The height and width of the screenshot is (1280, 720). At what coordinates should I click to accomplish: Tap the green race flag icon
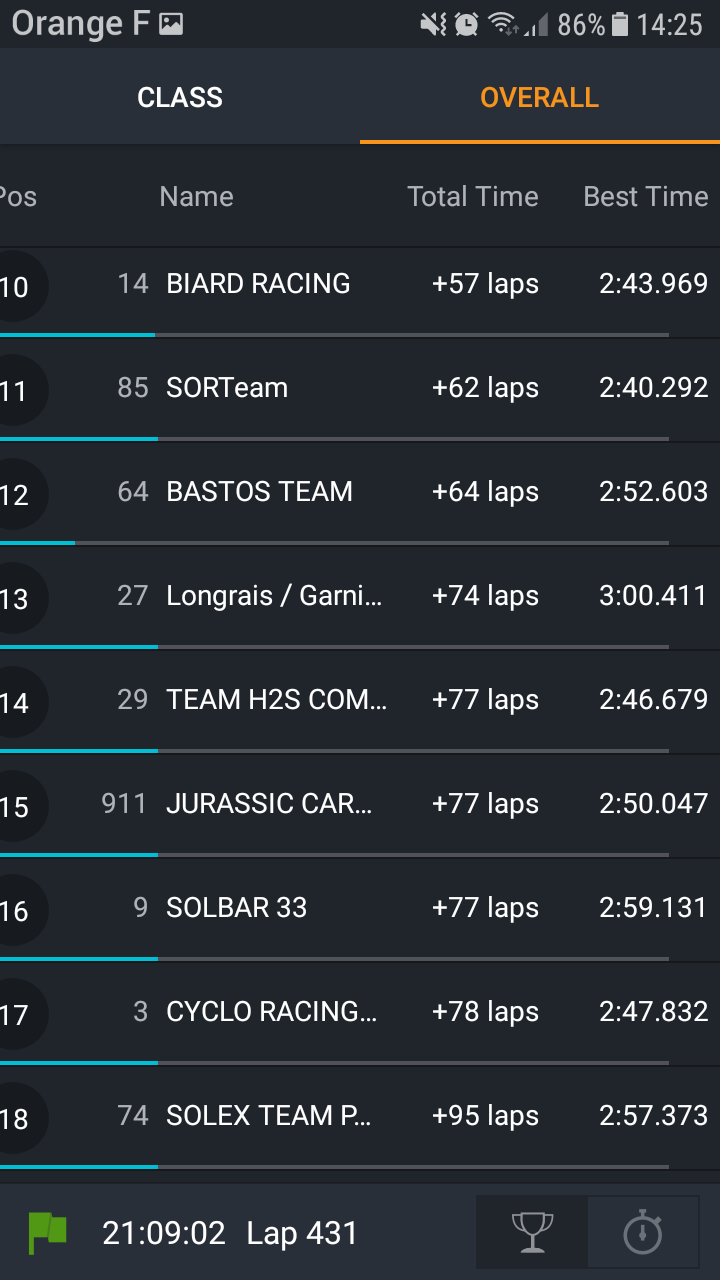pyautogui.click(x=47, y=1232)
